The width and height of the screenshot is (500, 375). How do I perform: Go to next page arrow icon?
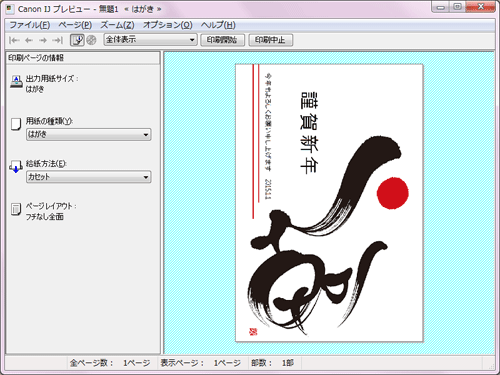43,40
